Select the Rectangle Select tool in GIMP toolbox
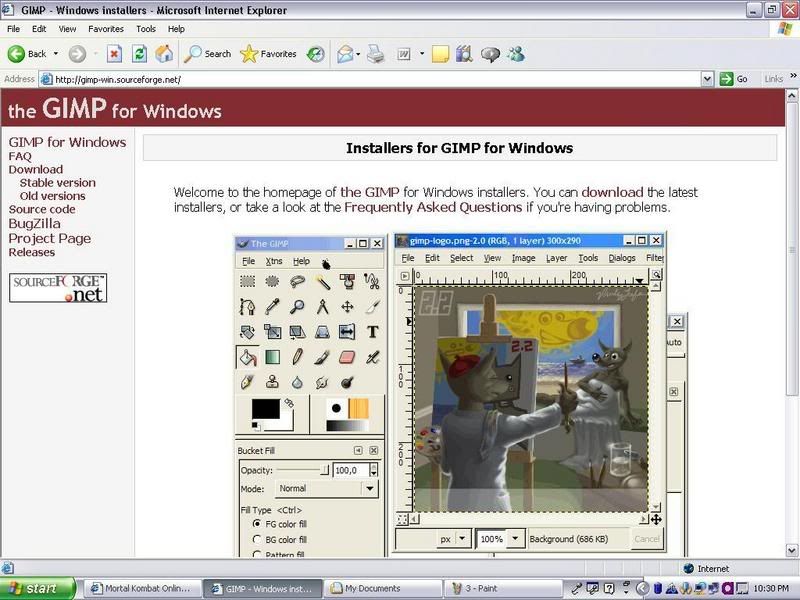 click(247, 281)
